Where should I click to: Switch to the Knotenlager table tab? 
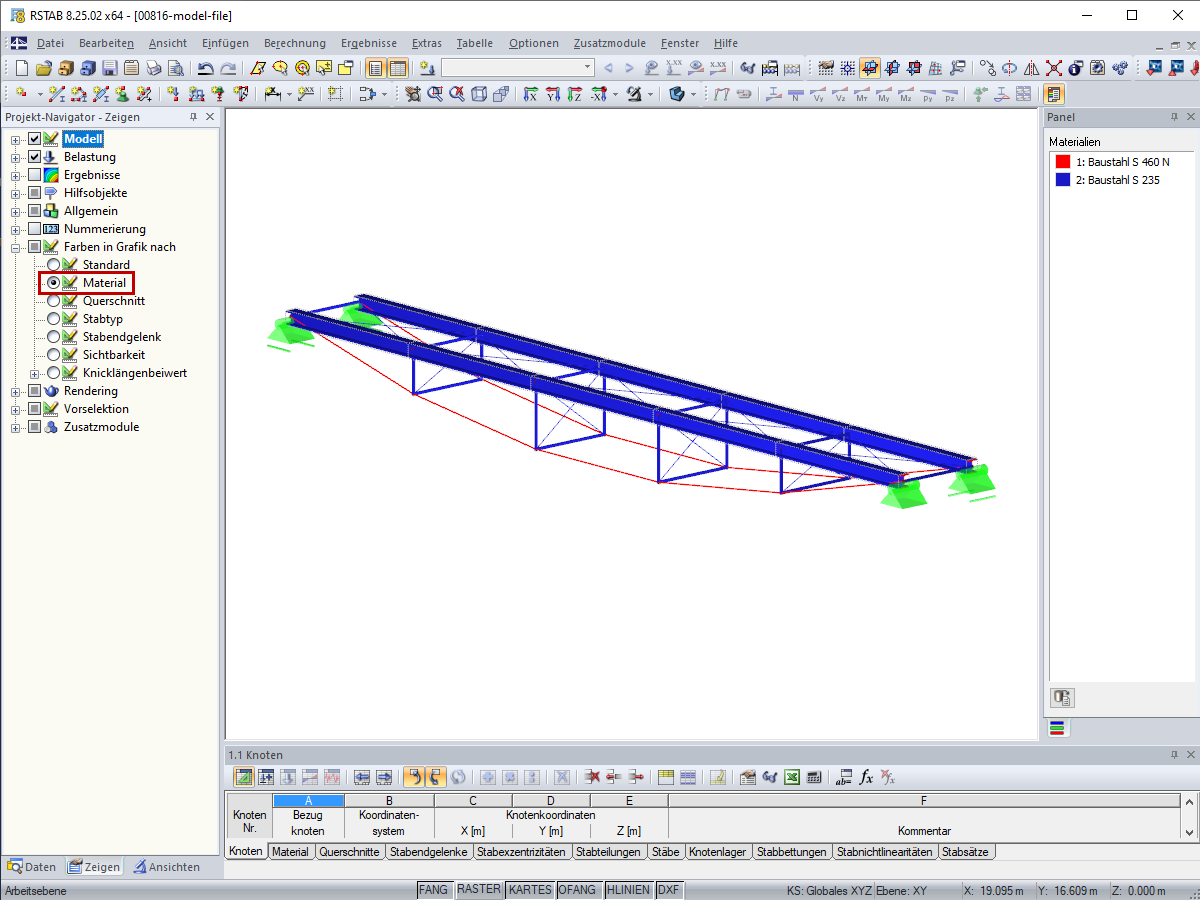click(x=718, y=852)
